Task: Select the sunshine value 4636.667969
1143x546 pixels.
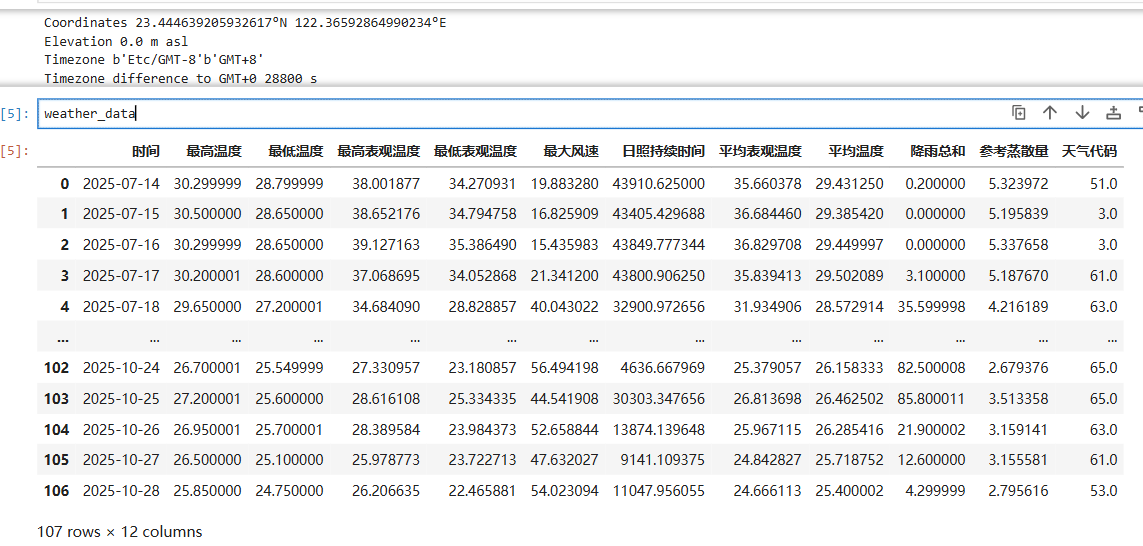Action: click(664, 367)
